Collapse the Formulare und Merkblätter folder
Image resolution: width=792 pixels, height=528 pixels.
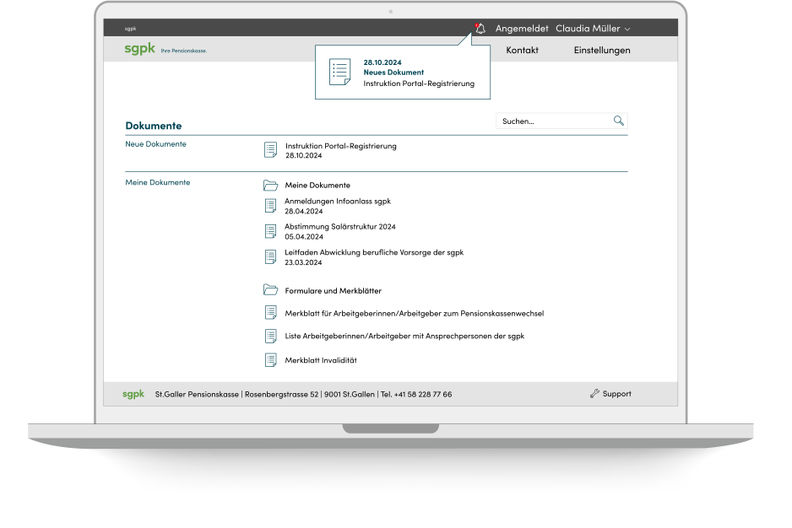(331, 290)
